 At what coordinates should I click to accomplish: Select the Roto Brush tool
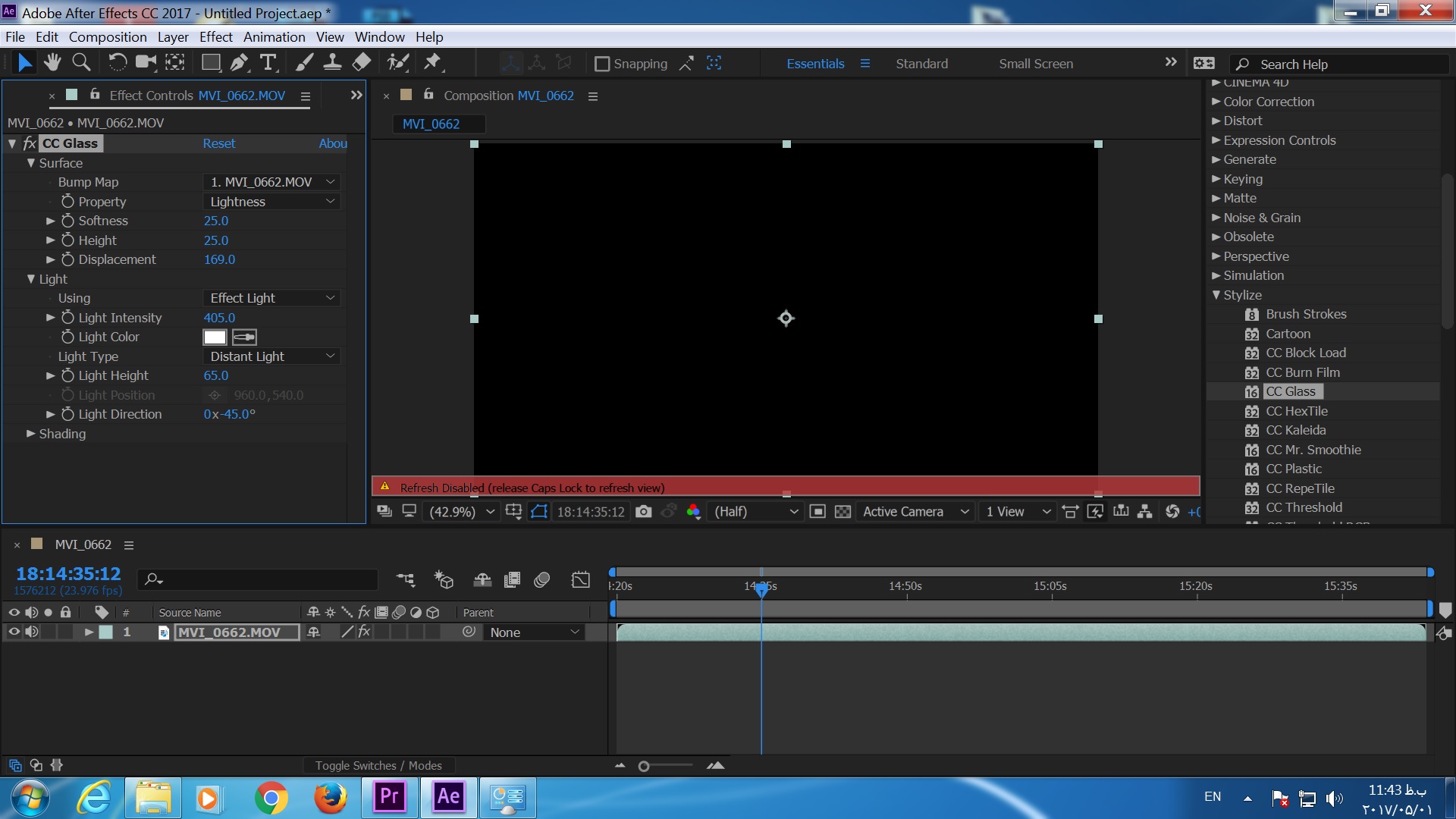[397, 63]
